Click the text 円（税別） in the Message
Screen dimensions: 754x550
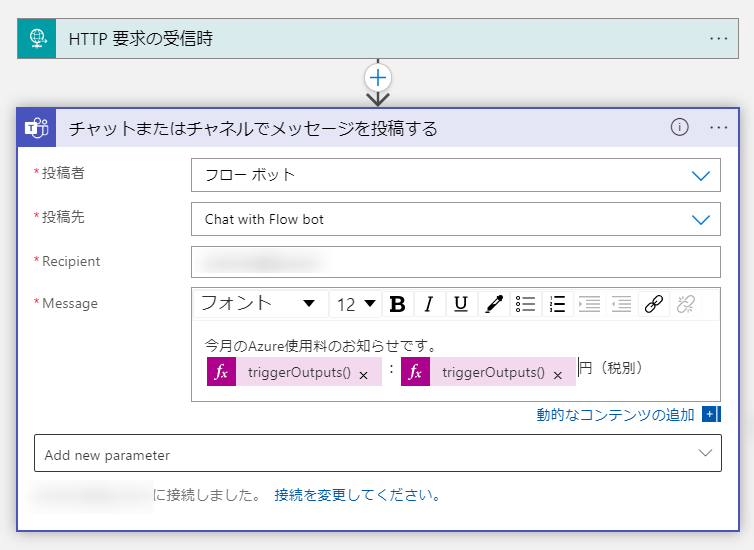tap(611, 368)
